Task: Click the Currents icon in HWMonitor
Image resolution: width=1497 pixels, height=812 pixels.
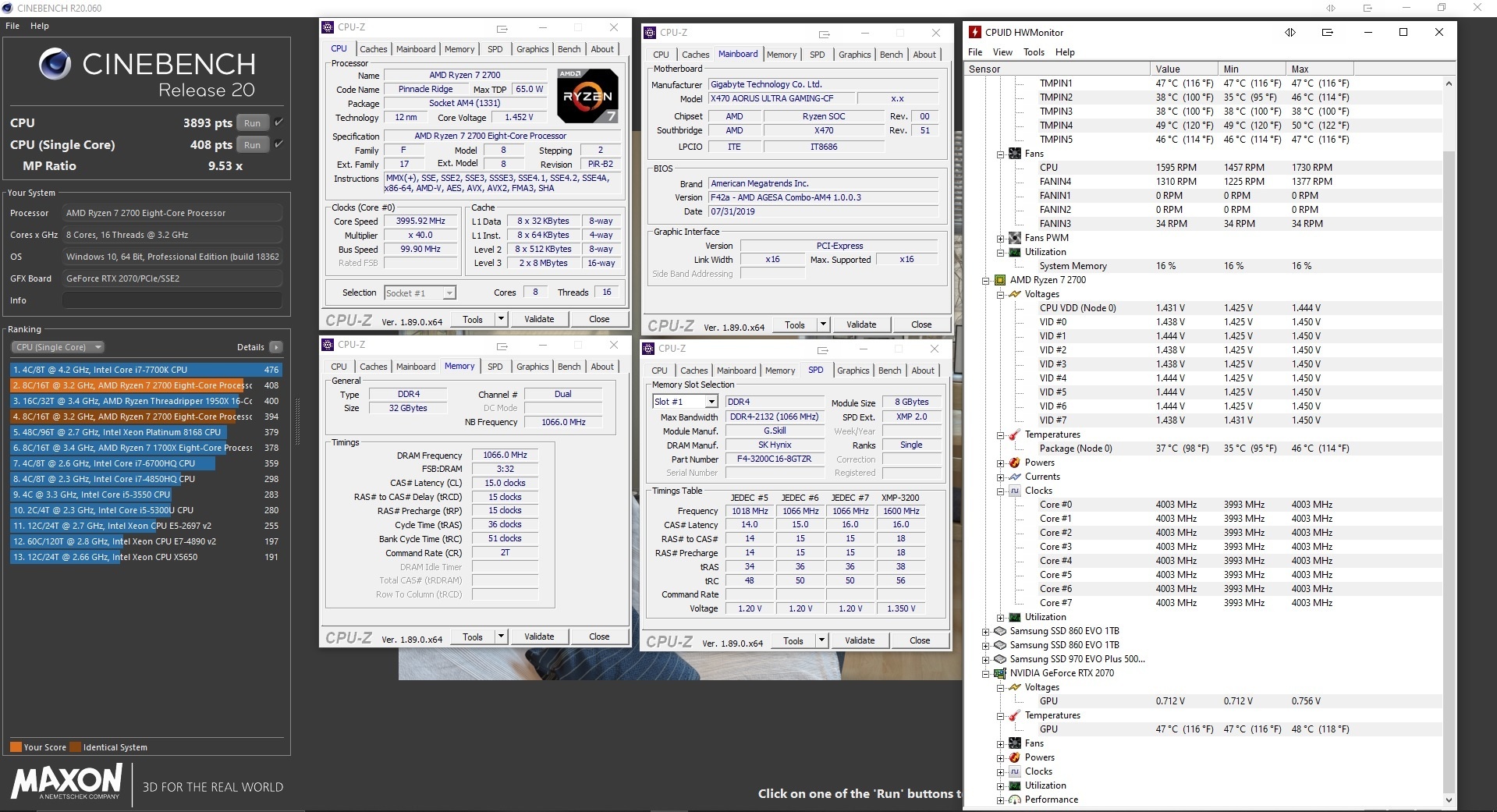Action: point(1015,477)
